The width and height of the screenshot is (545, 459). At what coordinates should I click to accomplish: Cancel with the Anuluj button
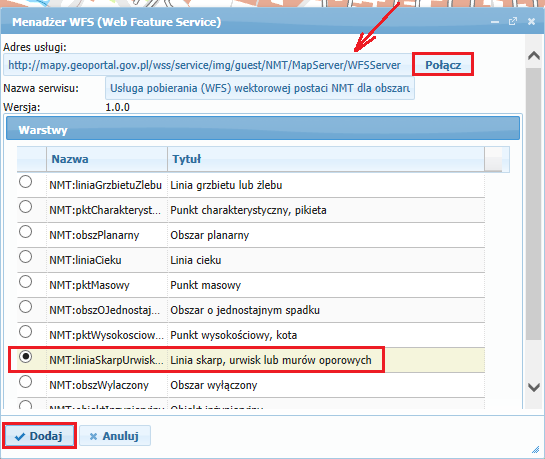(x=115, y=436)
